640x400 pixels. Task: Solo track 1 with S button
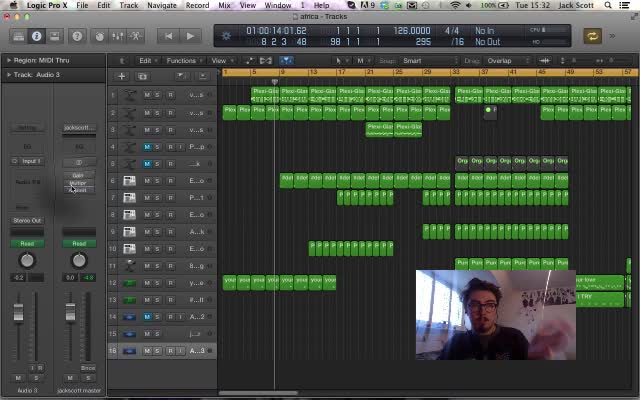(x=157, y=95)
